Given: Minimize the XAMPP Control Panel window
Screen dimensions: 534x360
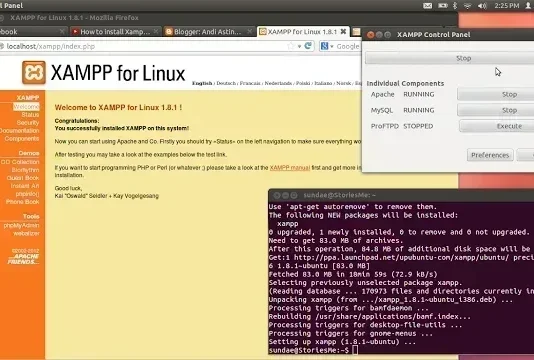Looking at the screenshot, I should [379, 34].
